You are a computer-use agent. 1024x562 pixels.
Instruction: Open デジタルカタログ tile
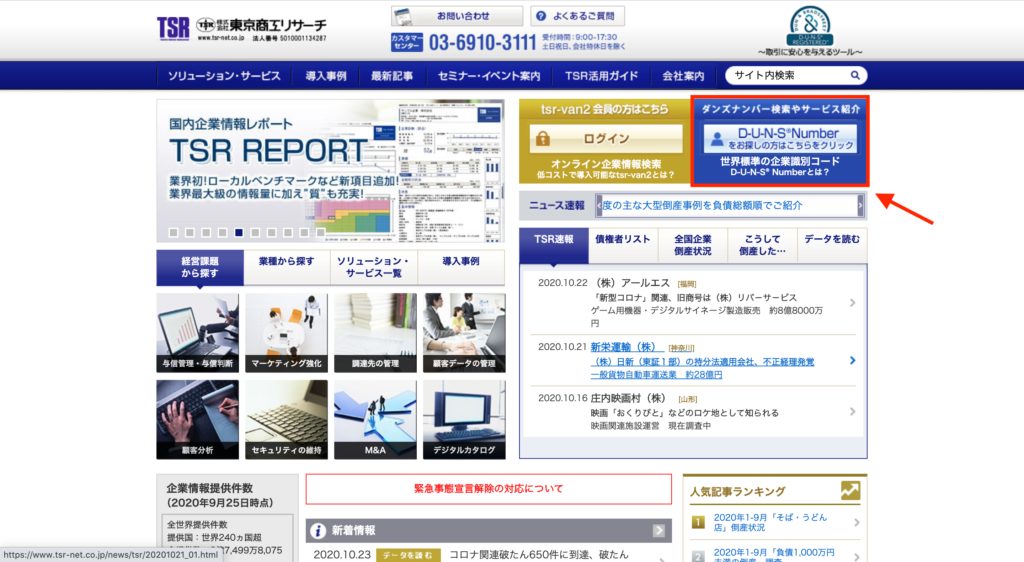click(x=464, y=420)
